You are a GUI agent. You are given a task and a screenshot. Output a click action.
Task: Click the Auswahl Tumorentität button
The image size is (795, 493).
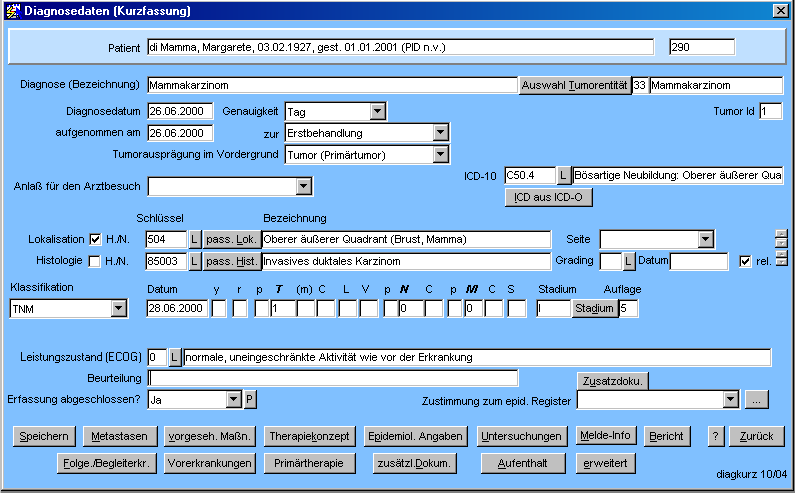tap(574, 85)
